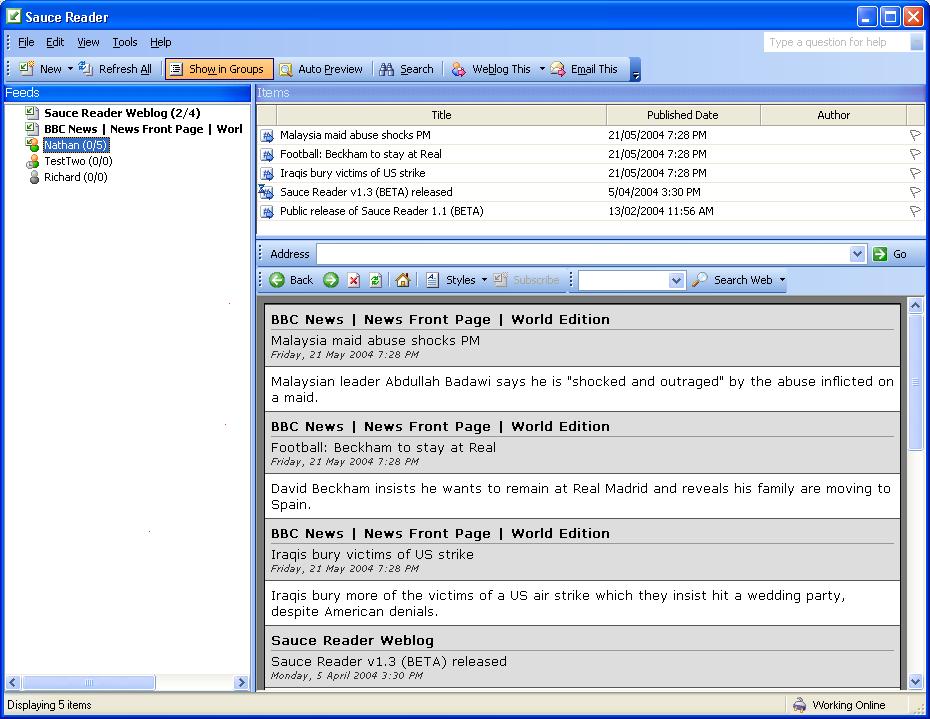Open the main toolbar options overflow arrow

click(635, 69)
